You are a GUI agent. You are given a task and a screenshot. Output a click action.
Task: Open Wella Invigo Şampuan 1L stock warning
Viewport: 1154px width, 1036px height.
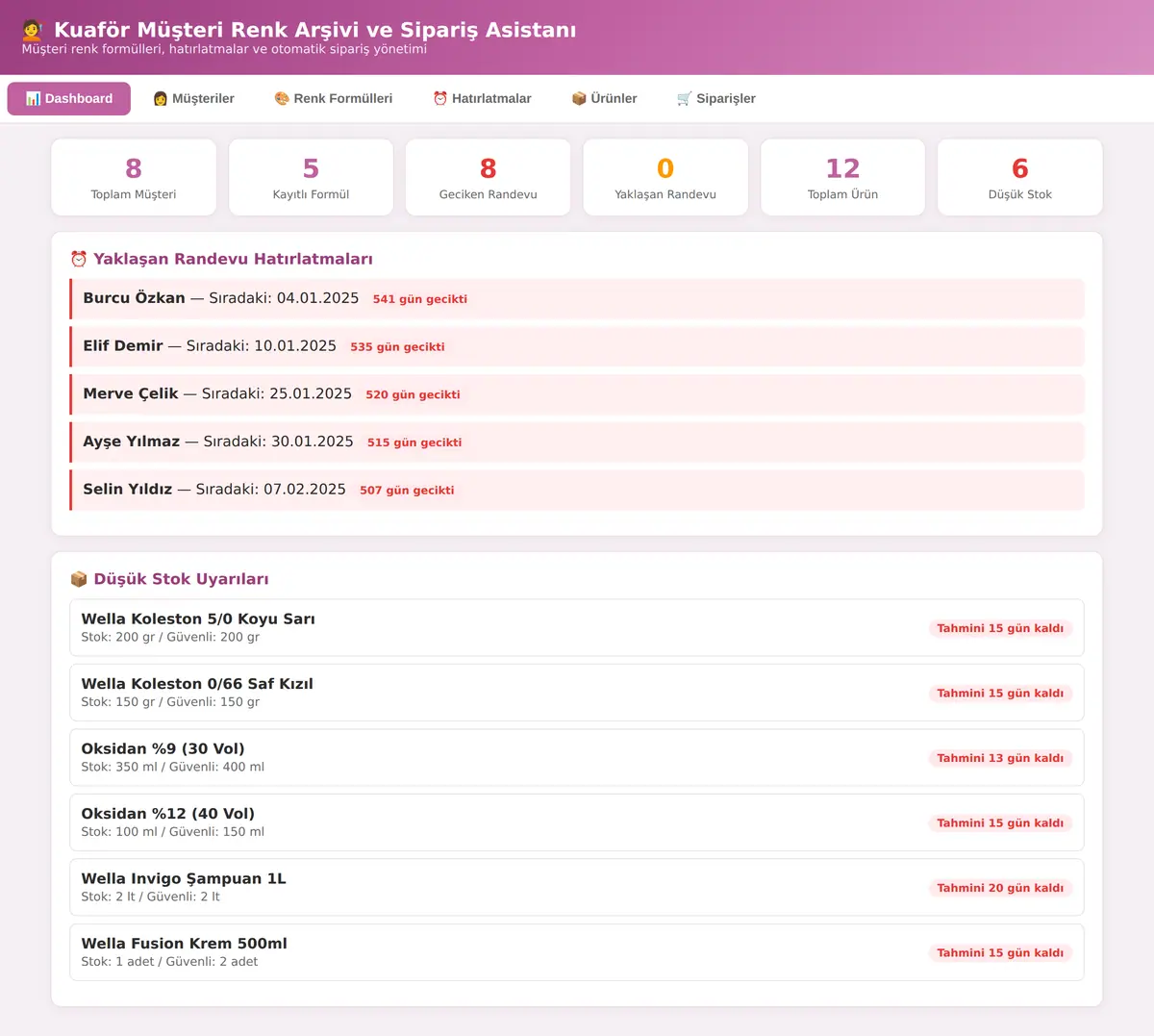pos(577,888)
